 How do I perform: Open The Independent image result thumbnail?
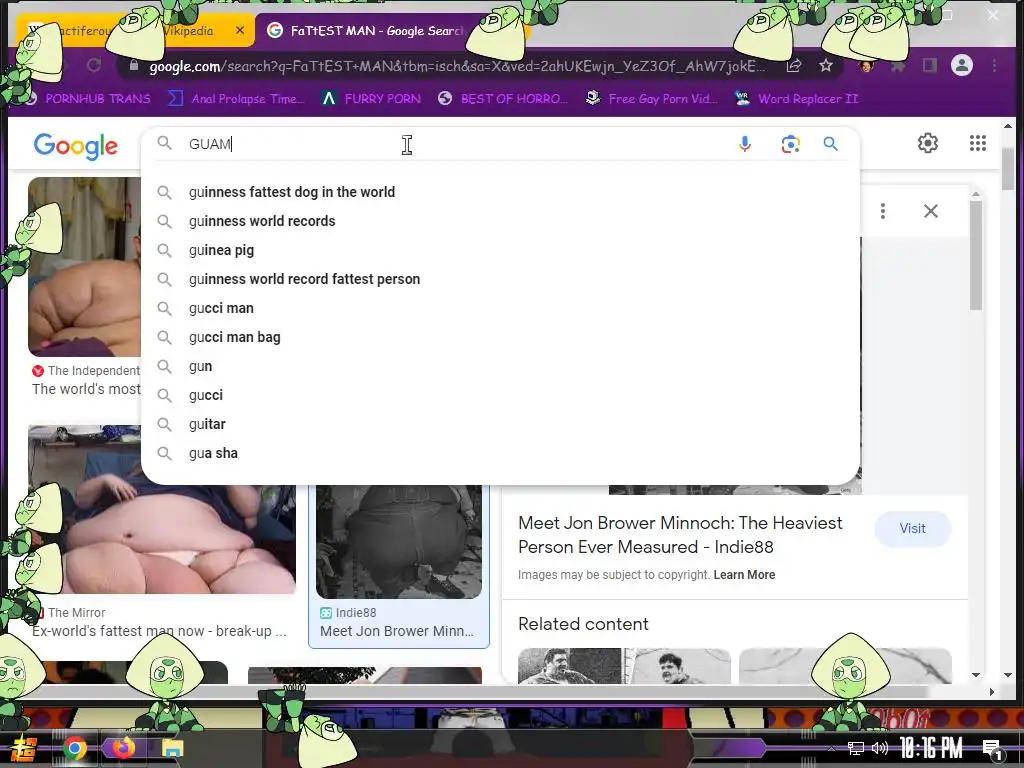pyautogui.click(x=84, y=266)
